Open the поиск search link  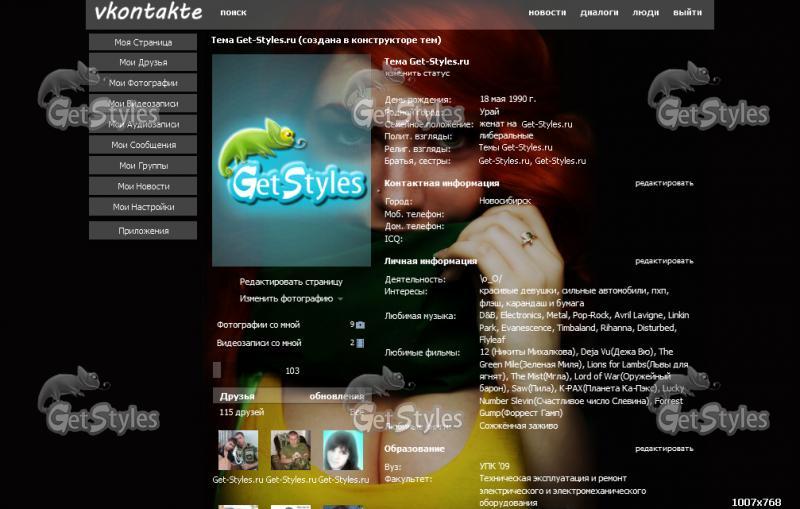coord(233,12)
